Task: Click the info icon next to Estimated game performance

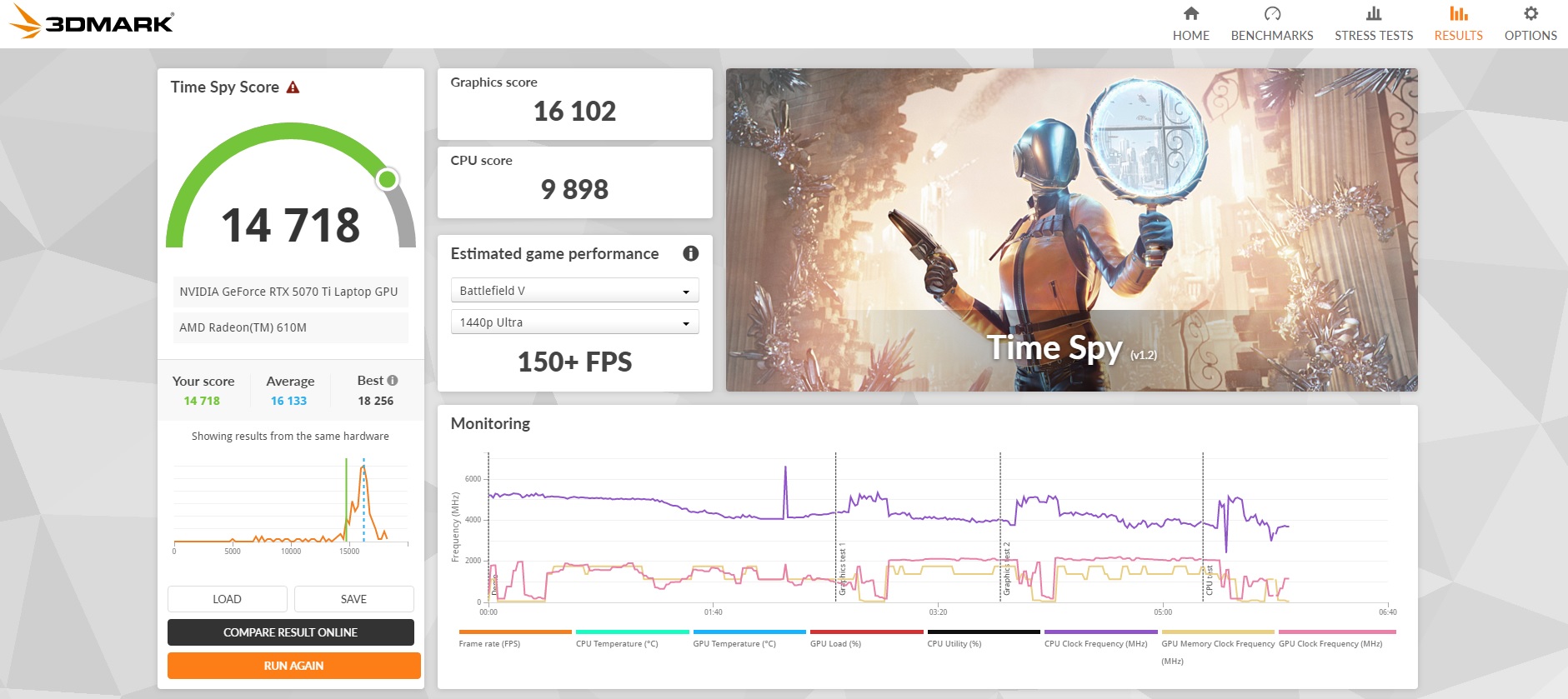Action: click(690, 254)
